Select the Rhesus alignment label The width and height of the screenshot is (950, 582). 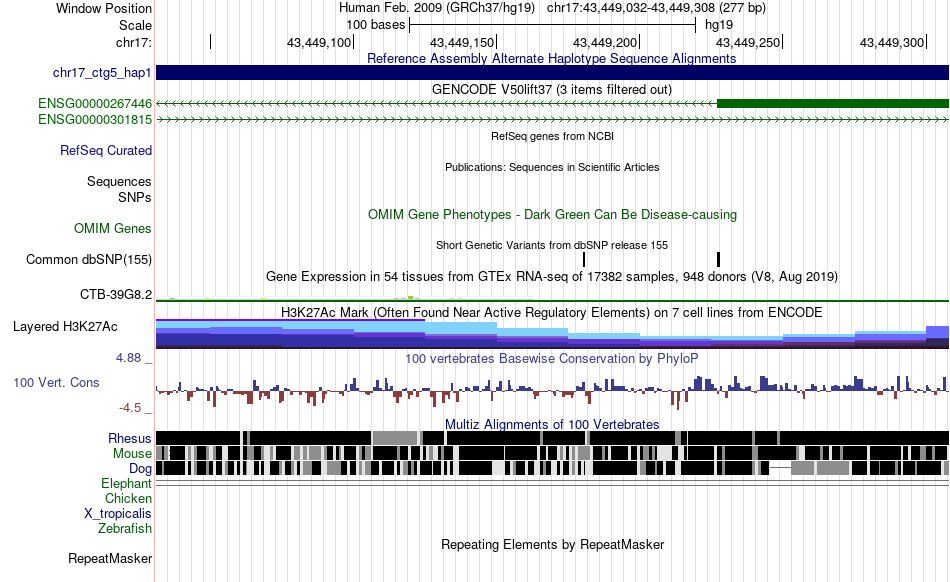[130, 438]
